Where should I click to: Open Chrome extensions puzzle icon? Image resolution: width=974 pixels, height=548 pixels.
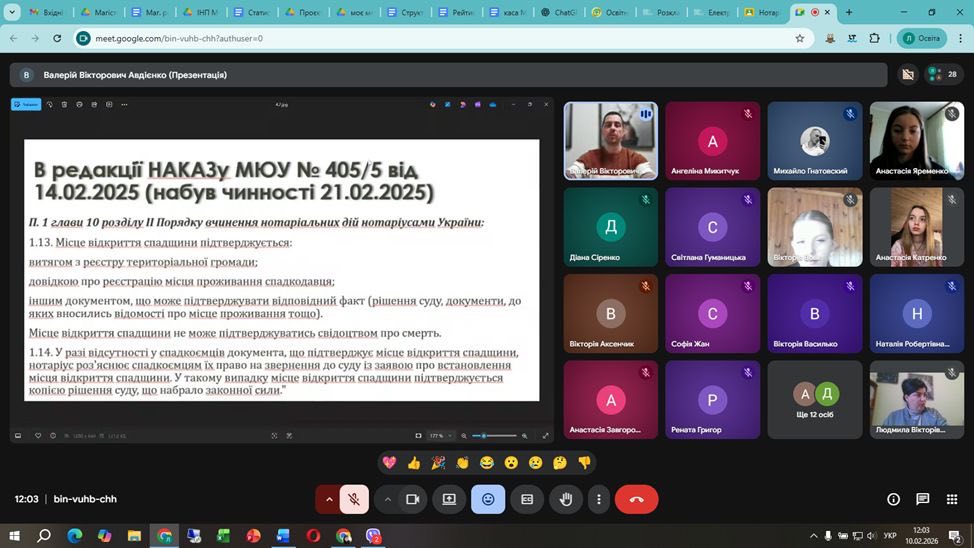click(874, 39)
